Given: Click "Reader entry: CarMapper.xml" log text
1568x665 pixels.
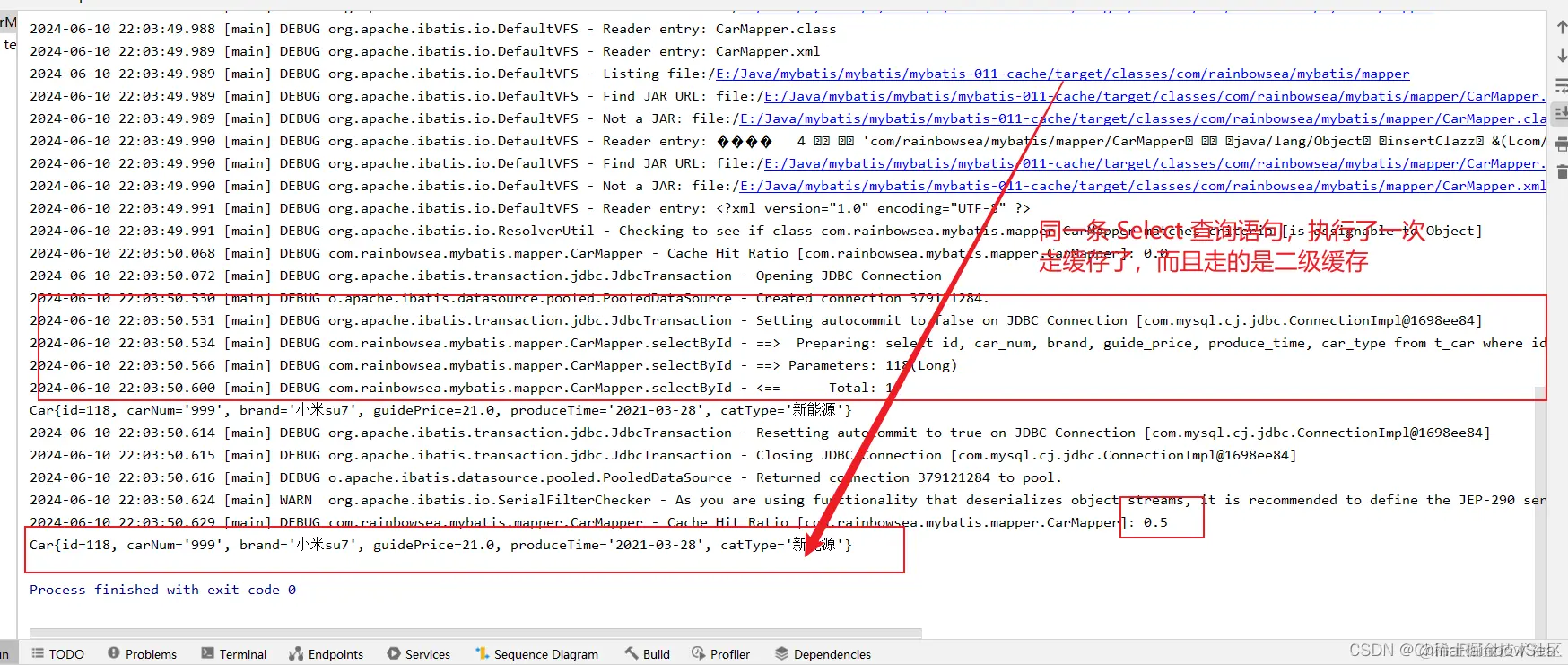Looking at the screenshot, I should tap(711, 51).
